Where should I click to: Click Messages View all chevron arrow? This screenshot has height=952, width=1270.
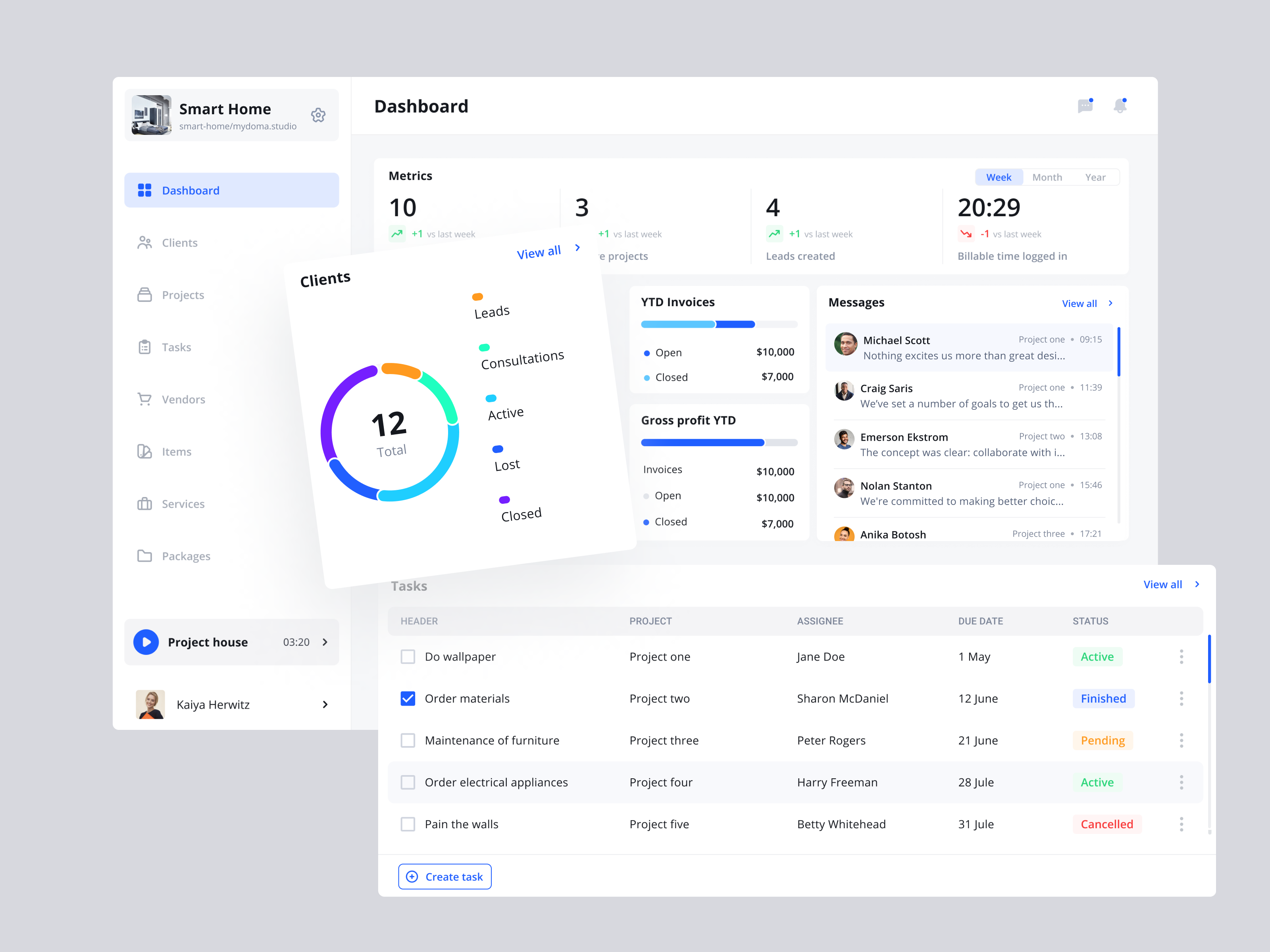click(1110, 303)
